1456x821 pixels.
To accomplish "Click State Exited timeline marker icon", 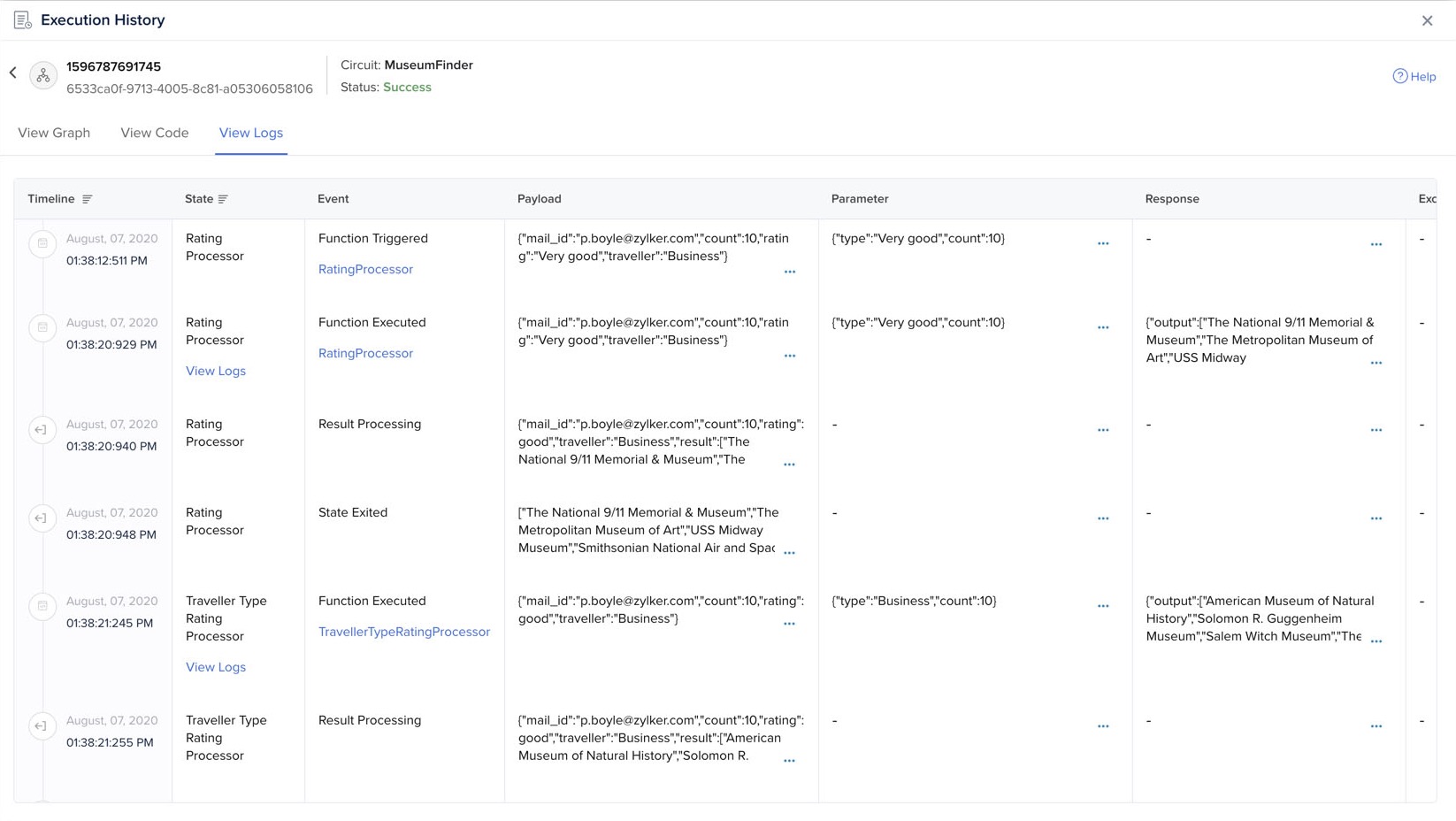I will click(x=42, y=518).
